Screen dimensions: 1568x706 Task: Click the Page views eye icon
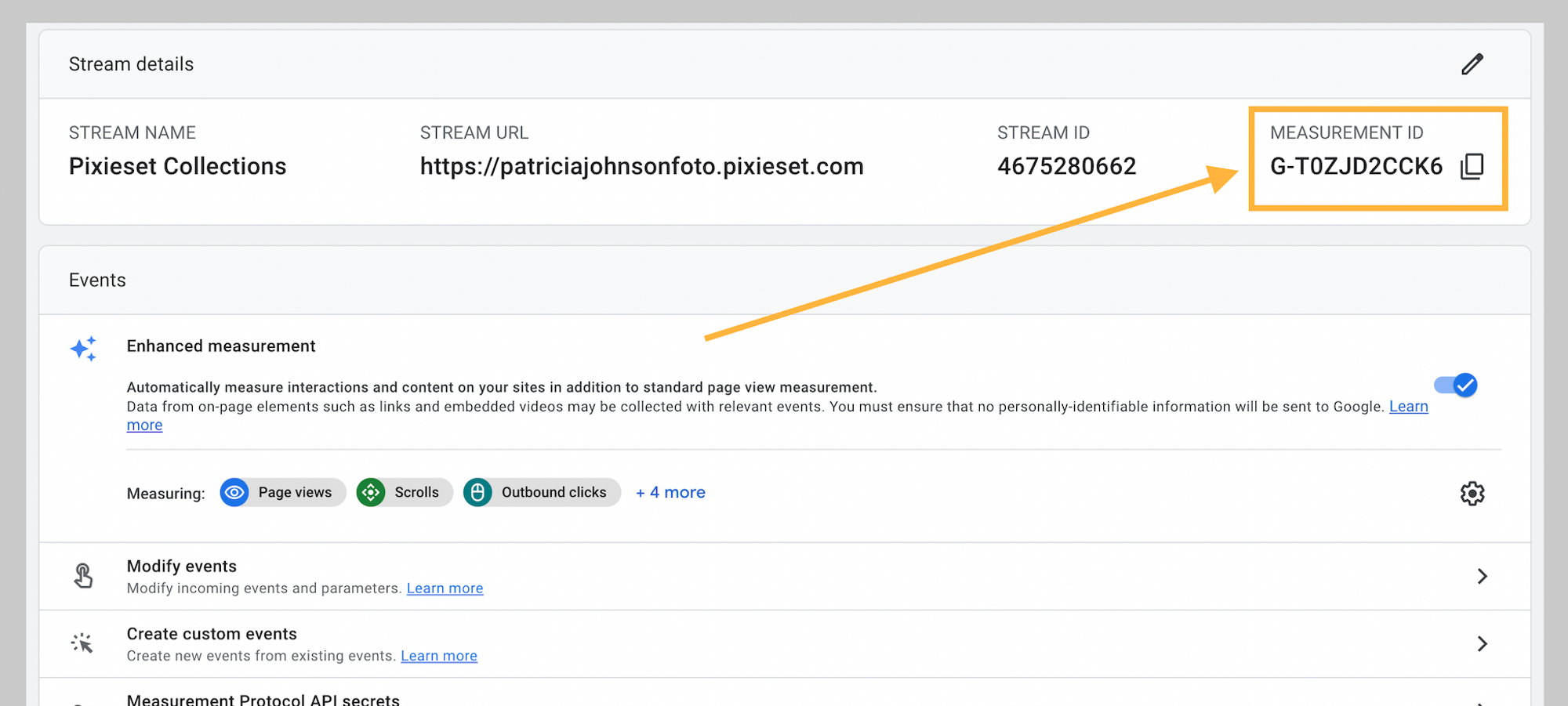point(234,493)
